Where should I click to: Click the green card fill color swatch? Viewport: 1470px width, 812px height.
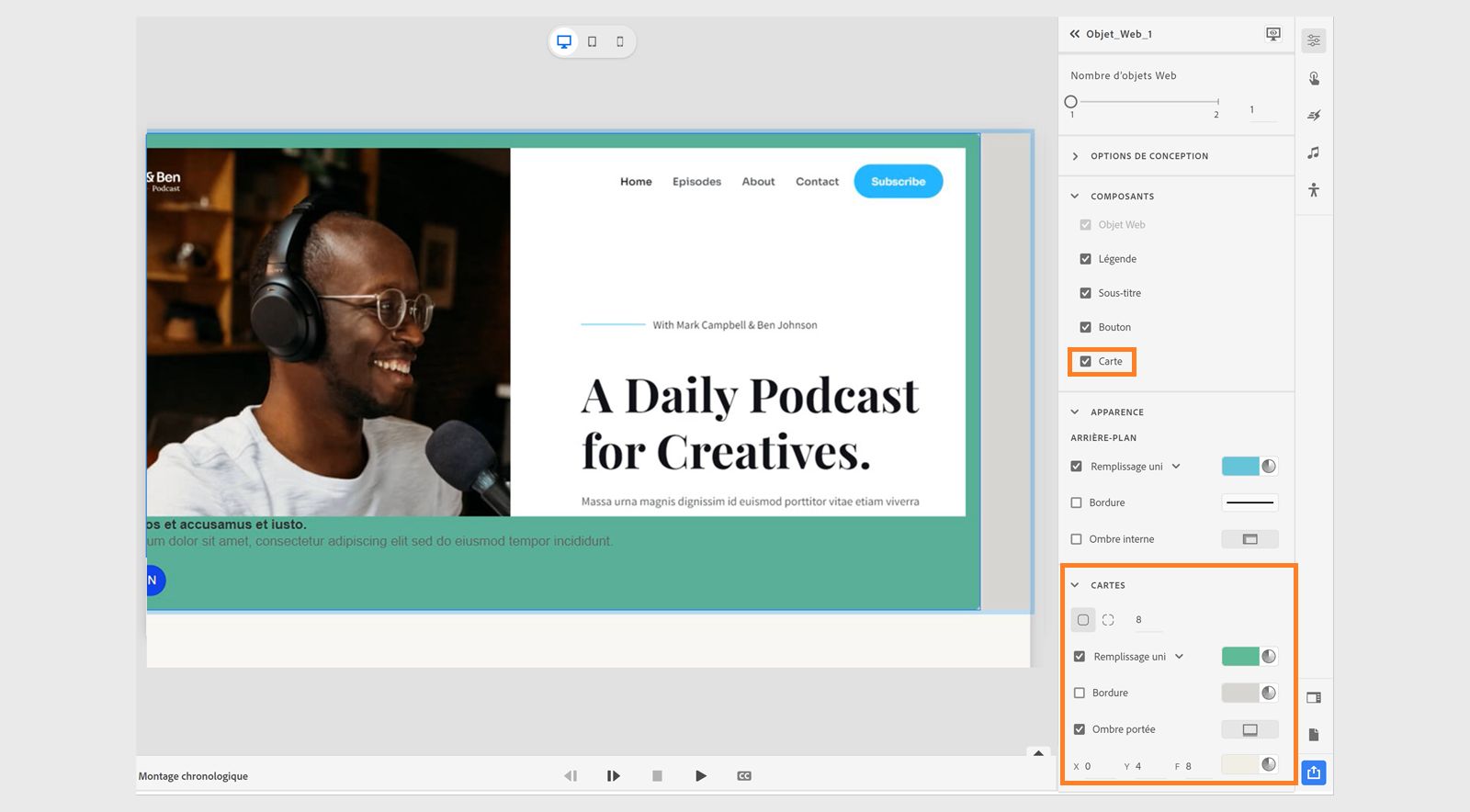tap(1239, 657)
